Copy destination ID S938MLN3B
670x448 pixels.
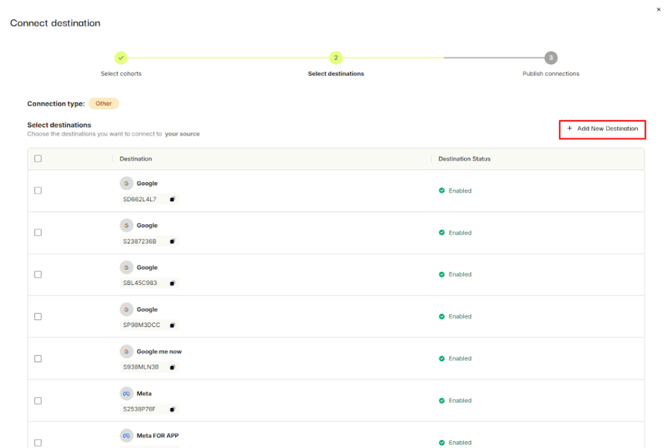click(x=172, y=367)
